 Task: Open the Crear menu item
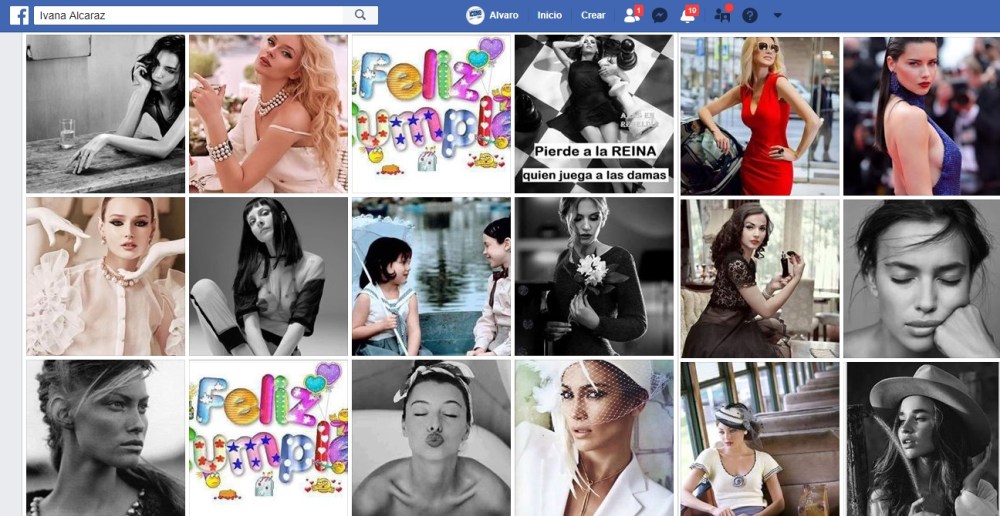coord(593,15)
